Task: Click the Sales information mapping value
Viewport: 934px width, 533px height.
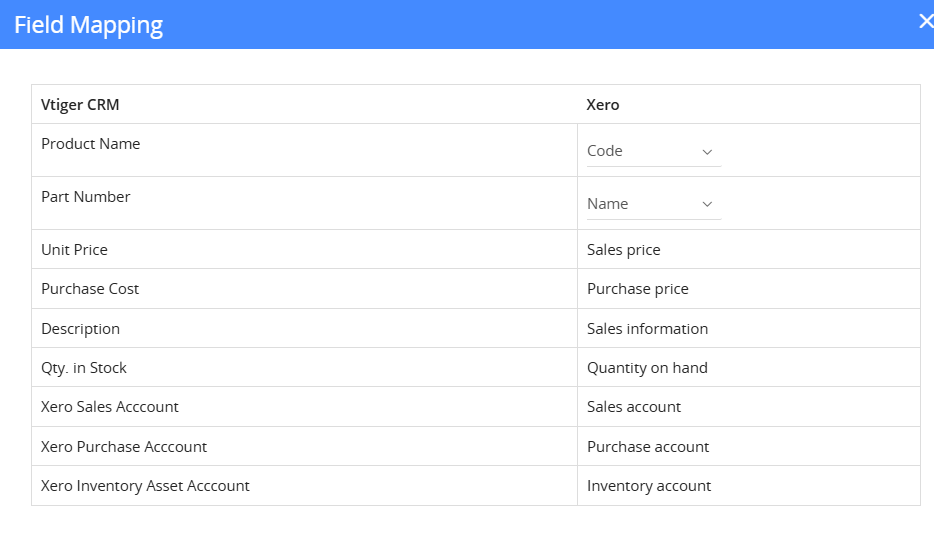Action: click(647, 328)
